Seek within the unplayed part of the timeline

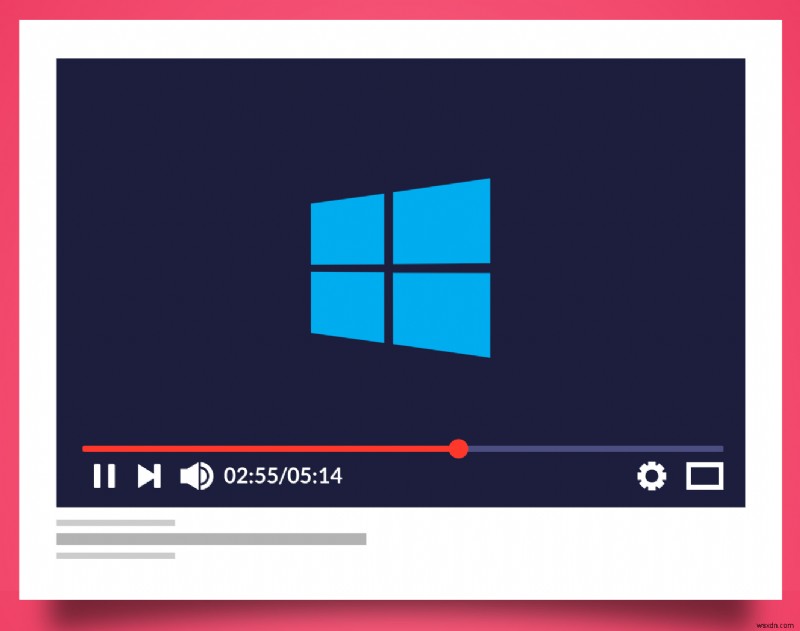[x=595, y=449]
